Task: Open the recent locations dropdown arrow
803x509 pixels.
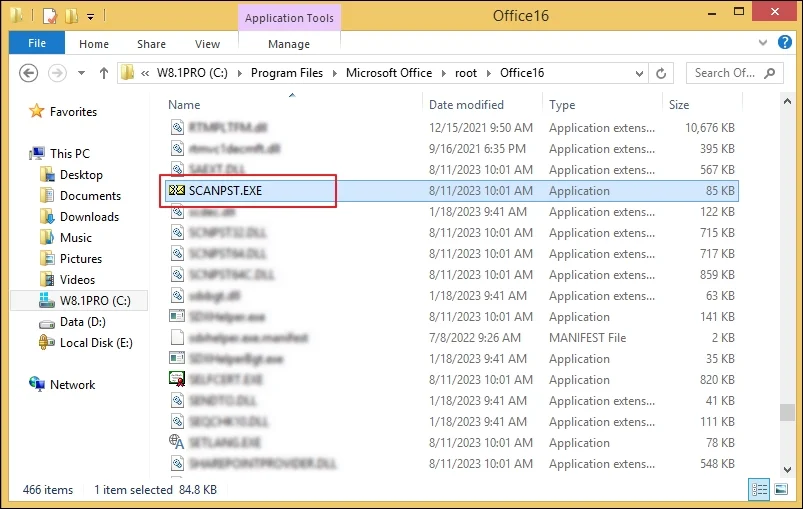Action: pos(80,73)
